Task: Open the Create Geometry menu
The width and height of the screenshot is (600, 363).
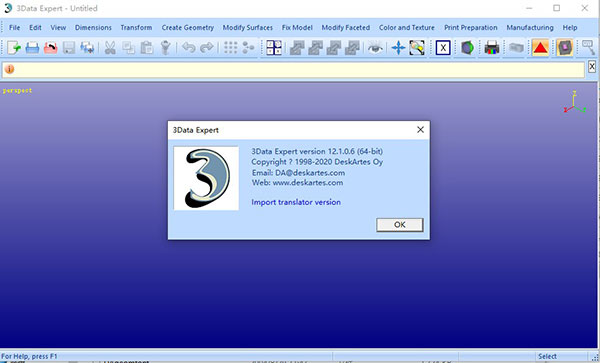Action: (188, 28)
